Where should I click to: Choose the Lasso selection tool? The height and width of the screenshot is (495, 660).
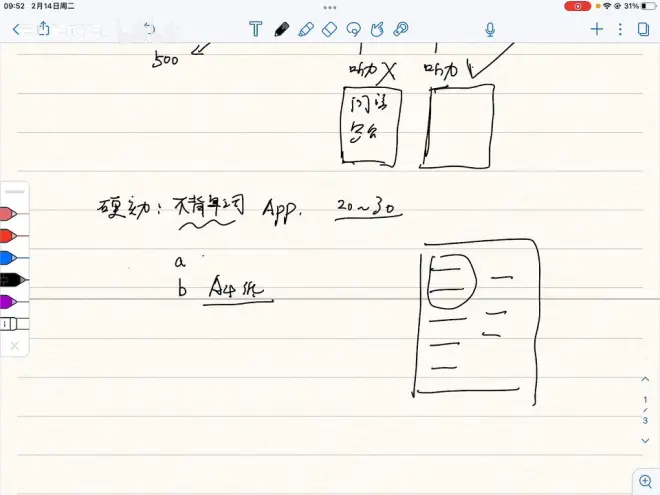click(353, 29)
